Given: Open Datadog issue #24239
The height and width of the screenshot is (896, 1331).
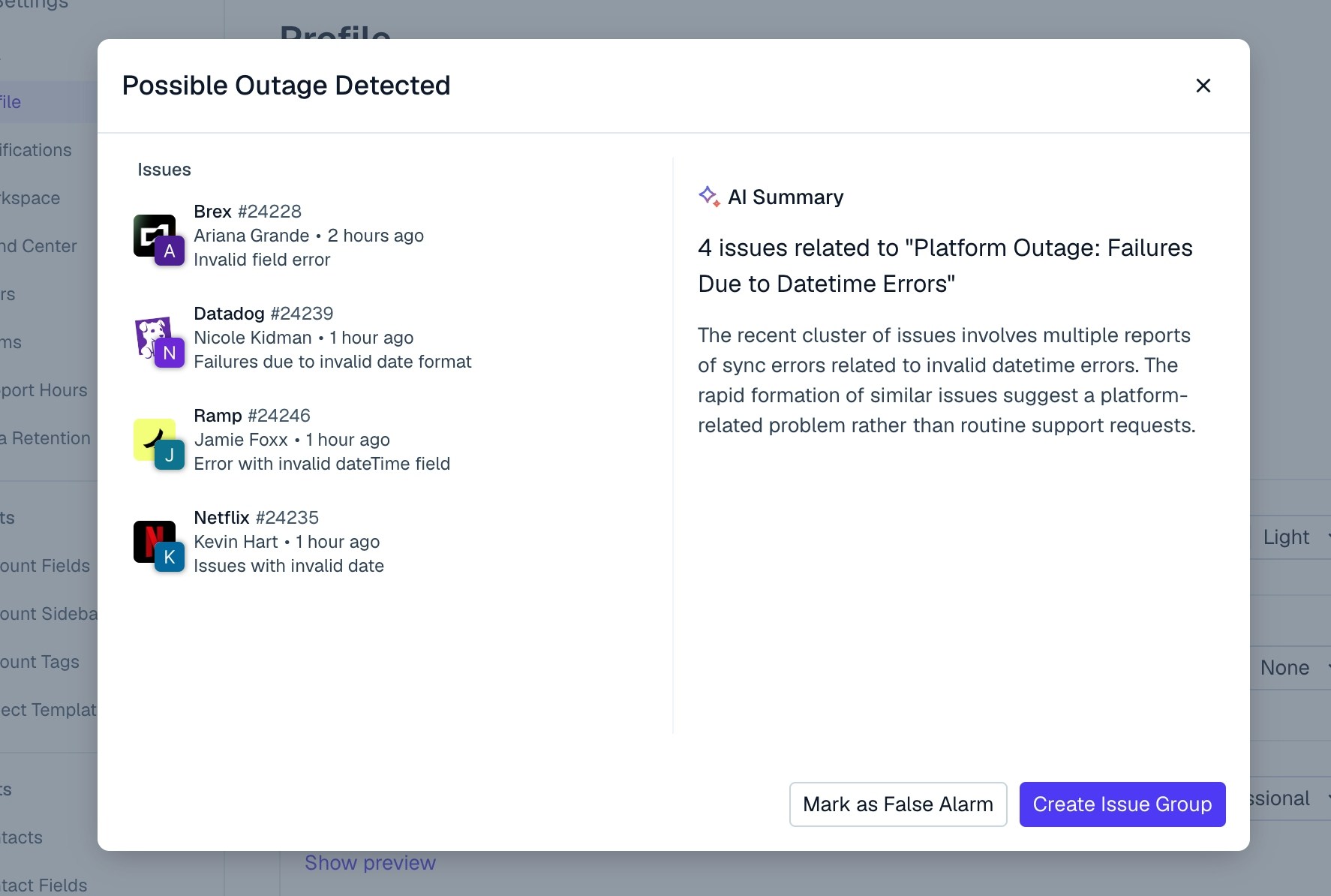Looking at the screenshot, I should pos(263,314).
